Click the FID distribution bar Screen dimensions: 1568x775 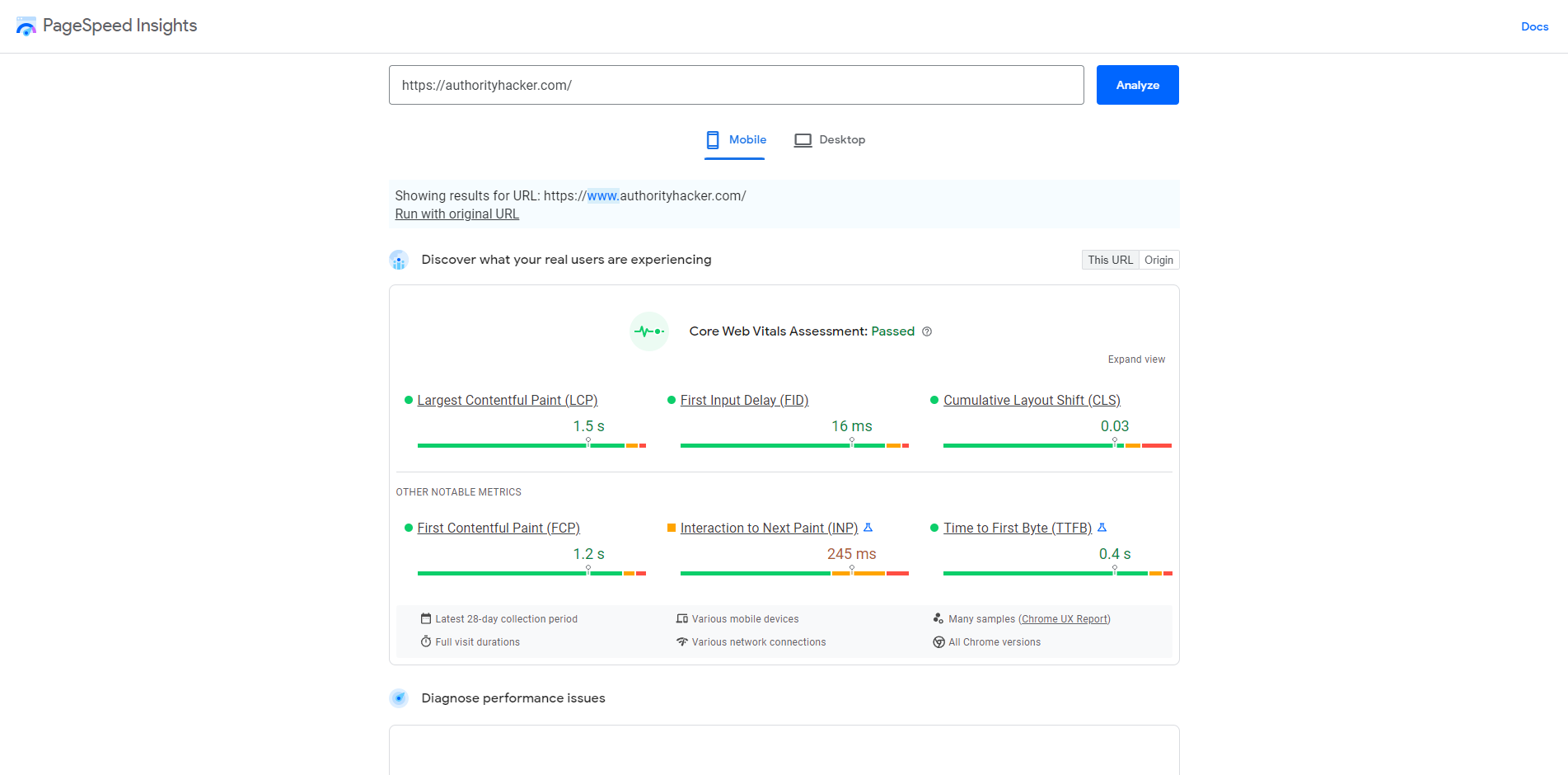(794, 445)
